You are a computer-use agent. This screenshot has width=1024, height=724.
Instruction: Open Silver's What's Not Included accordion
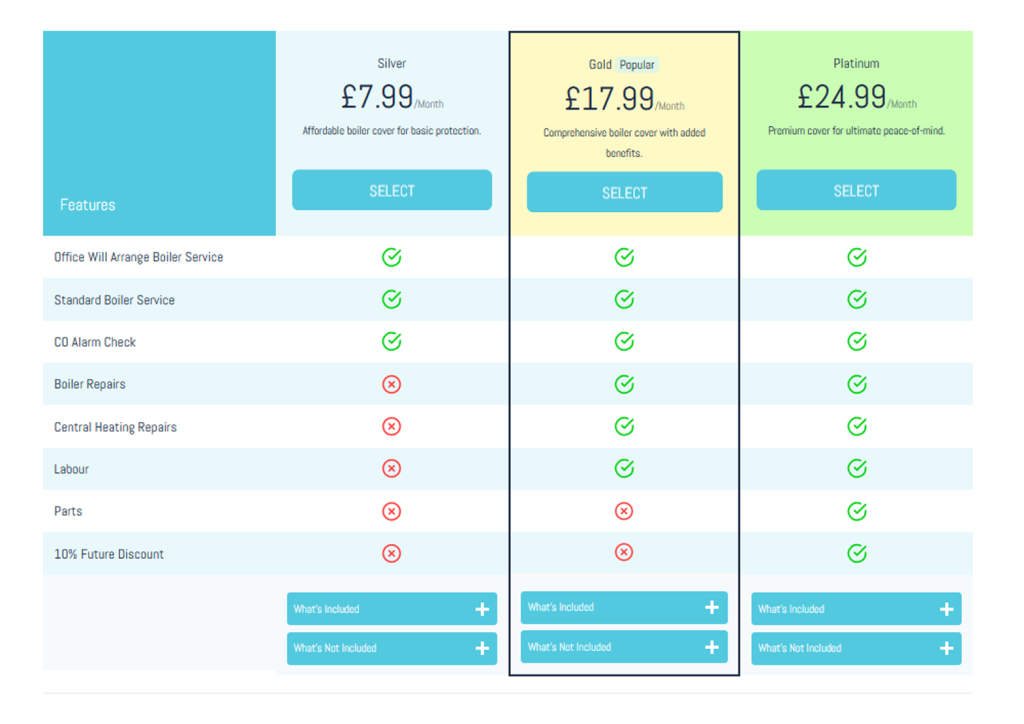tap(392, 648)
